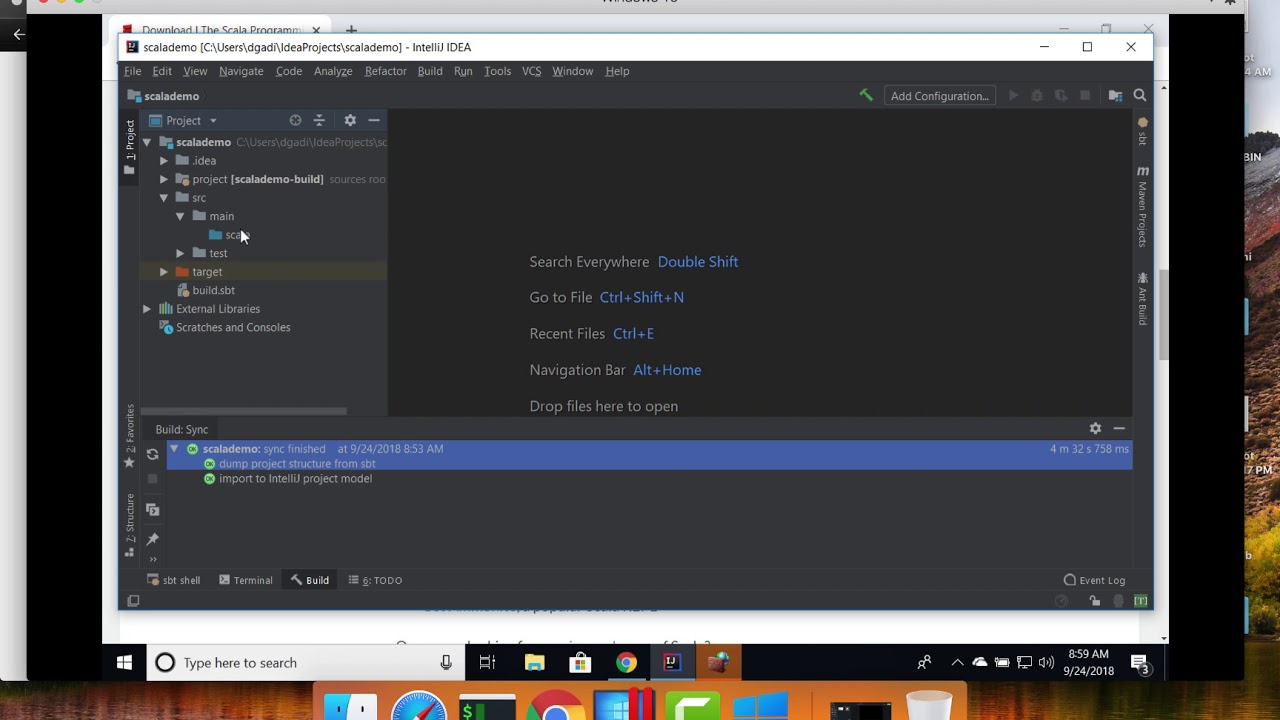Screen dimensions: 1280x720
Task: Click the Windows Start button
Action: click(124, 662)
